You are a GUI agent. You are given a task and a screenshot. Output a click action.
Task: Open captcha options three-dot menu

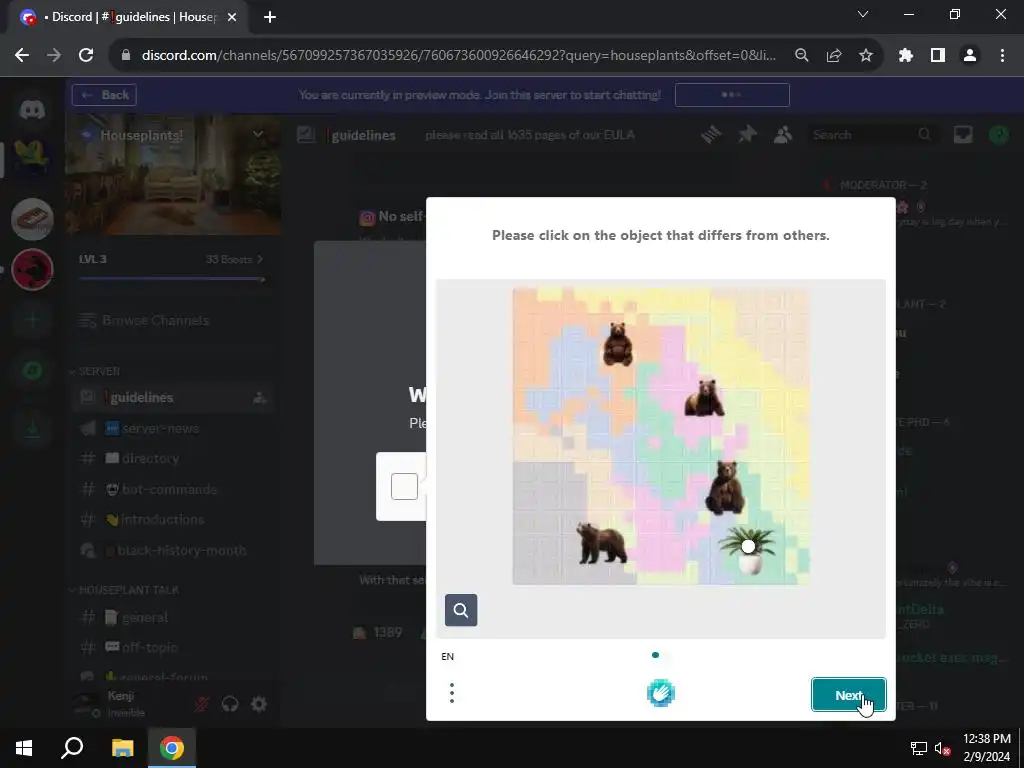452,693
